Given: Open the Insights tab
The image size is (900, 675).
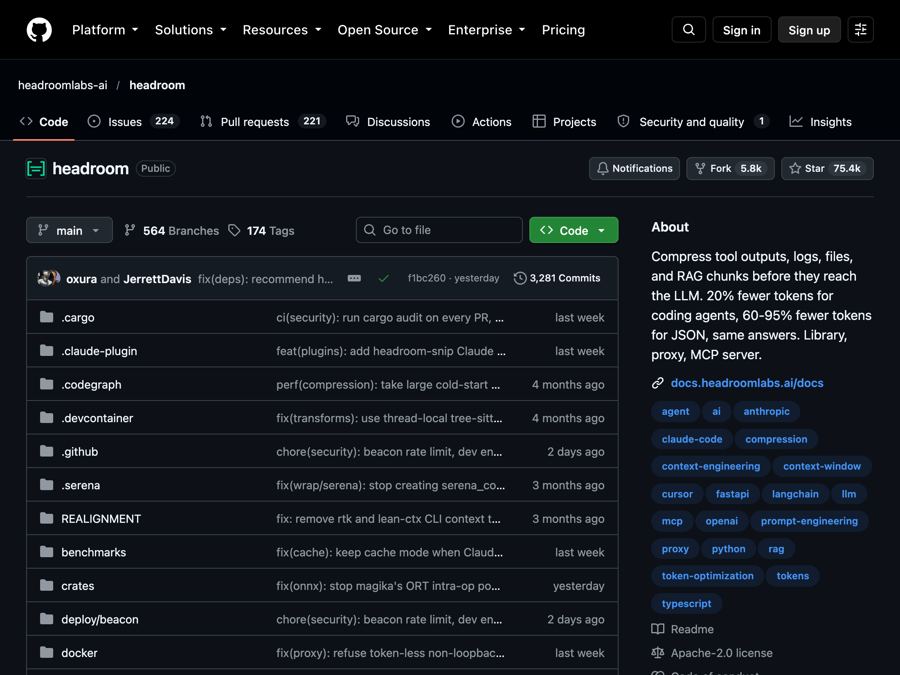Looking at the screenshot, I should point(821,122).
